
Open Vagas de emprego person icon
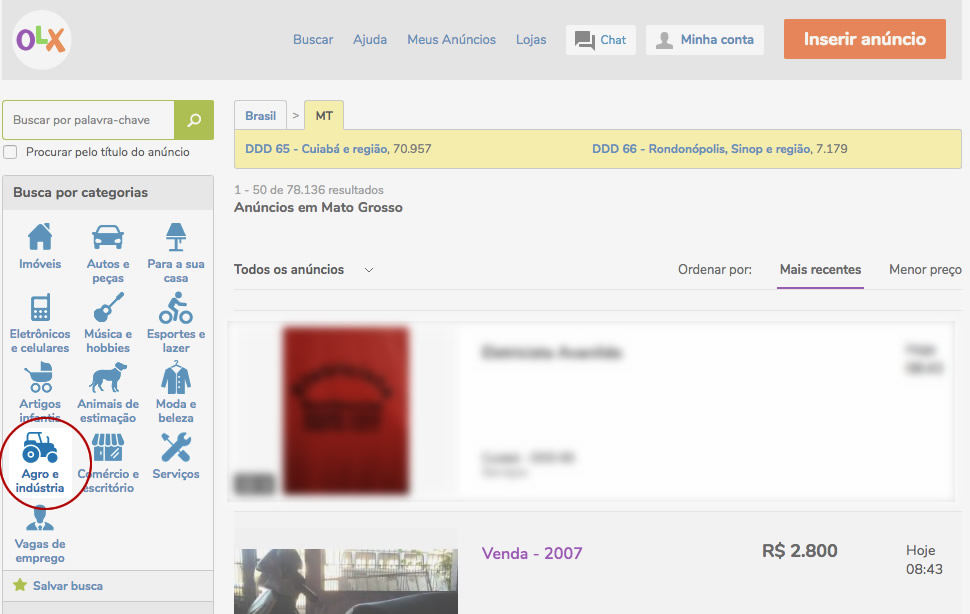coord(40,518)
